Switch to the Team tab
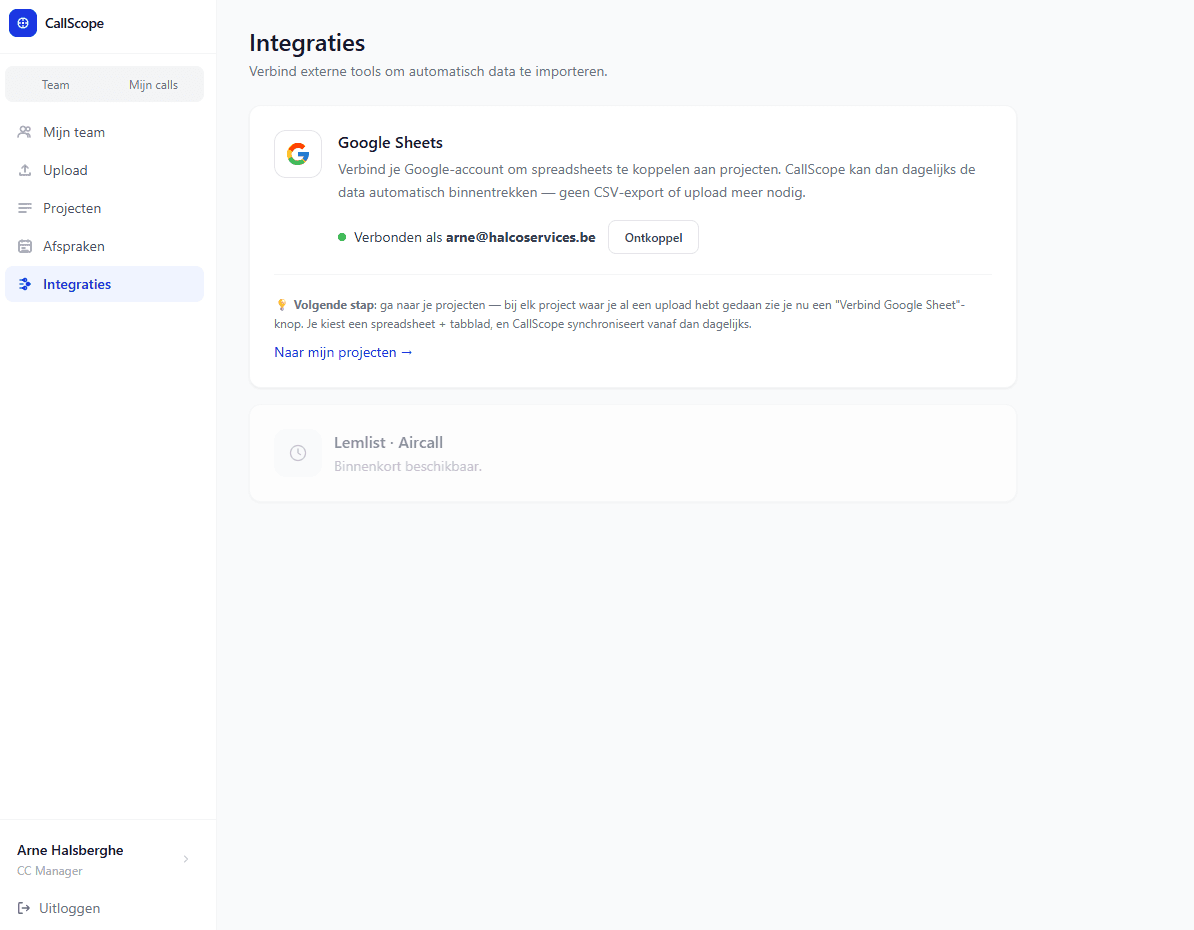The height and width of the screenshot is (930, 1194). coord(56,85)
